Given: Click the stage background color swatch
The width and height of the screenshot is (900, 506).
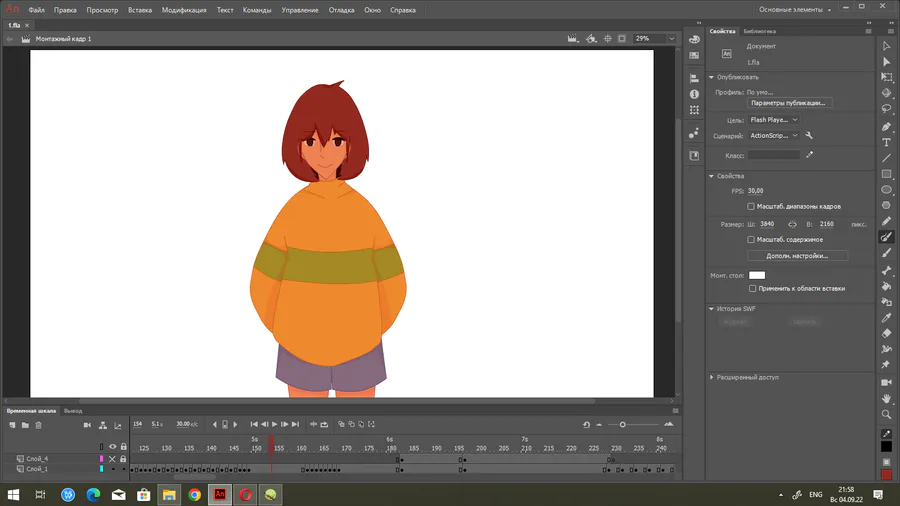Looking at the screenshot, I should pyautogui.click(x=757, y=275).
